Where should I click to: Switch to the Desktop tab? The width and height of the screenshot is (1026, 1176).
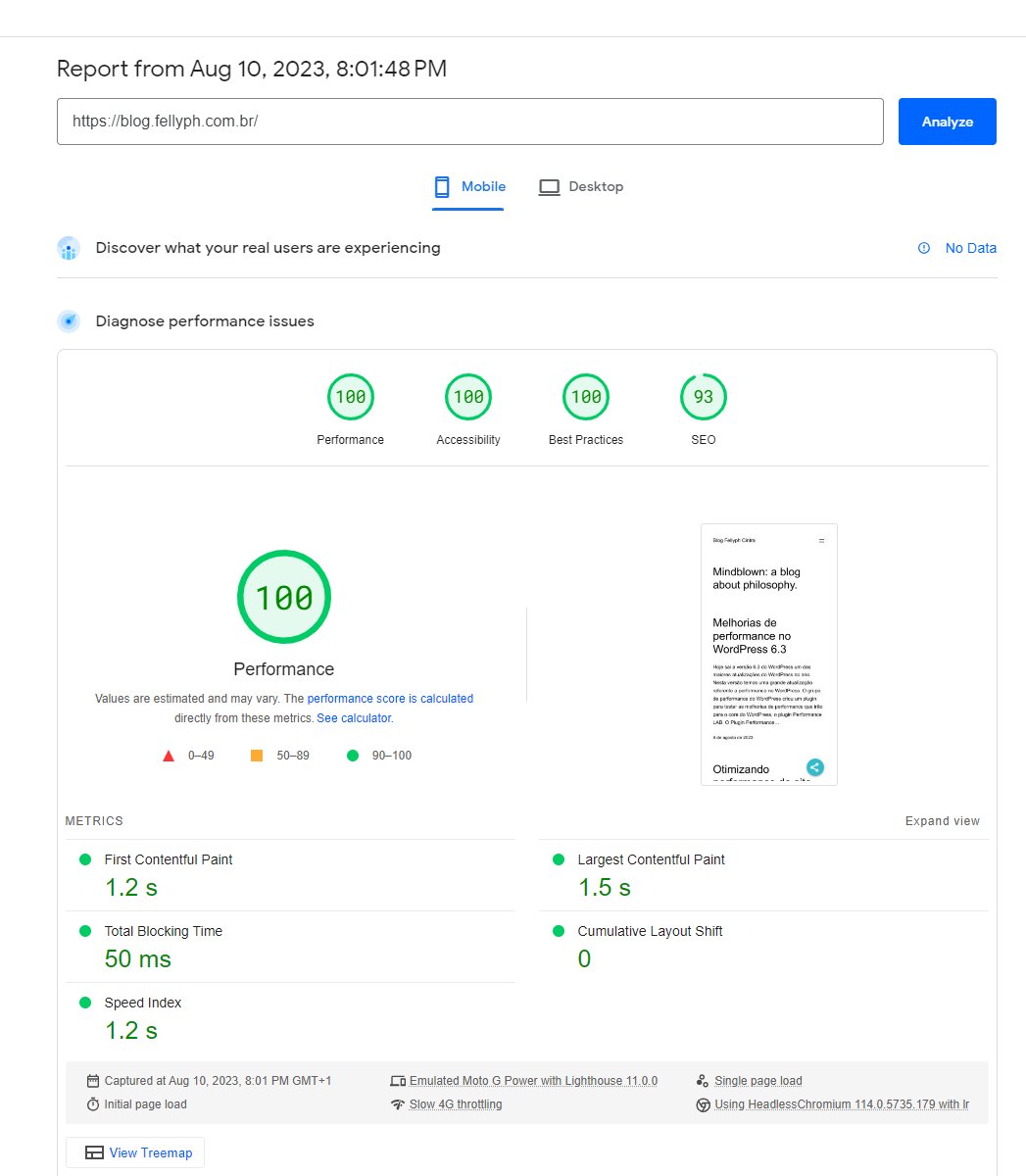click(581, 187)
